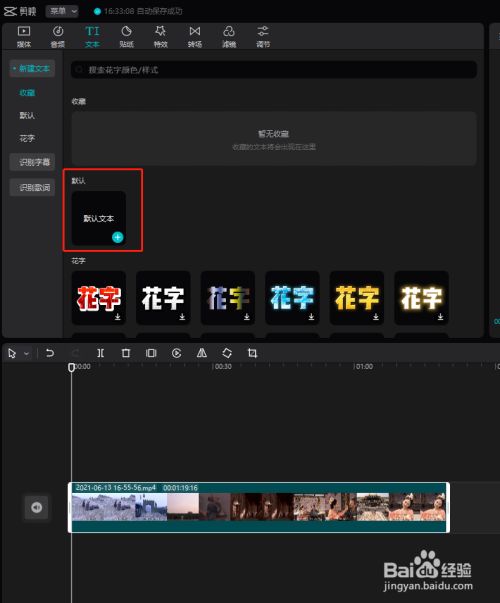
Task: Expand the pointer tool dropdown arrow
Action: click(x=27, y=353)
